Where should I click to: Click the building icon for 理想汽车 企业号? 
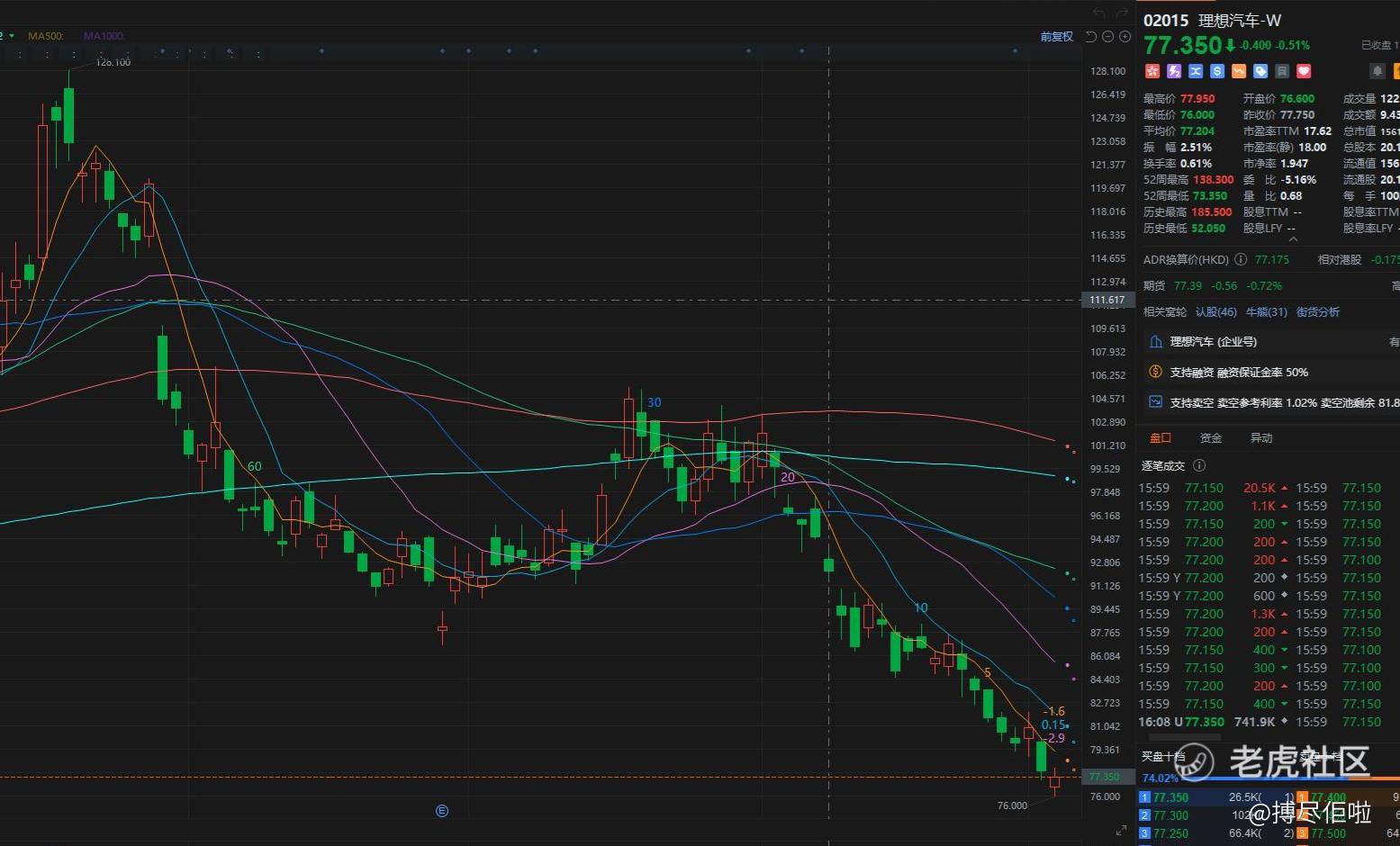[x=1156, y=342]
